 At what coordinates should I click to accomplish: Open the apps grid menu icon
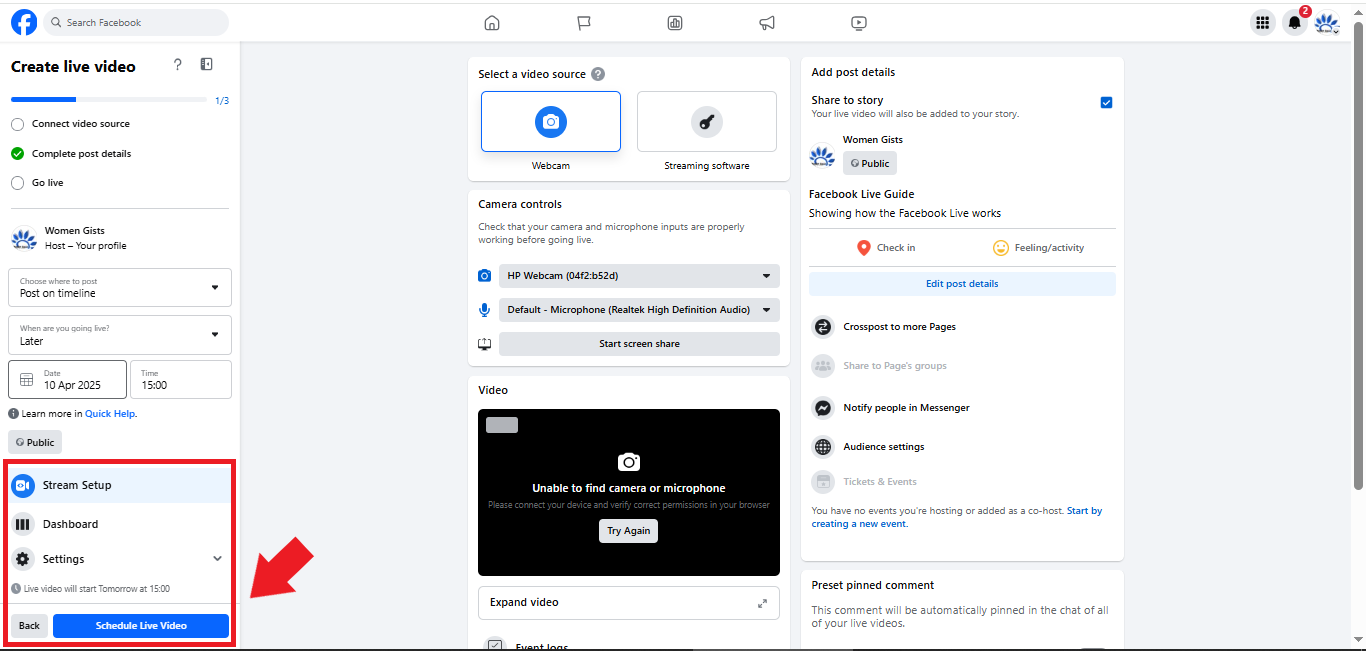tap(1263, 22)
